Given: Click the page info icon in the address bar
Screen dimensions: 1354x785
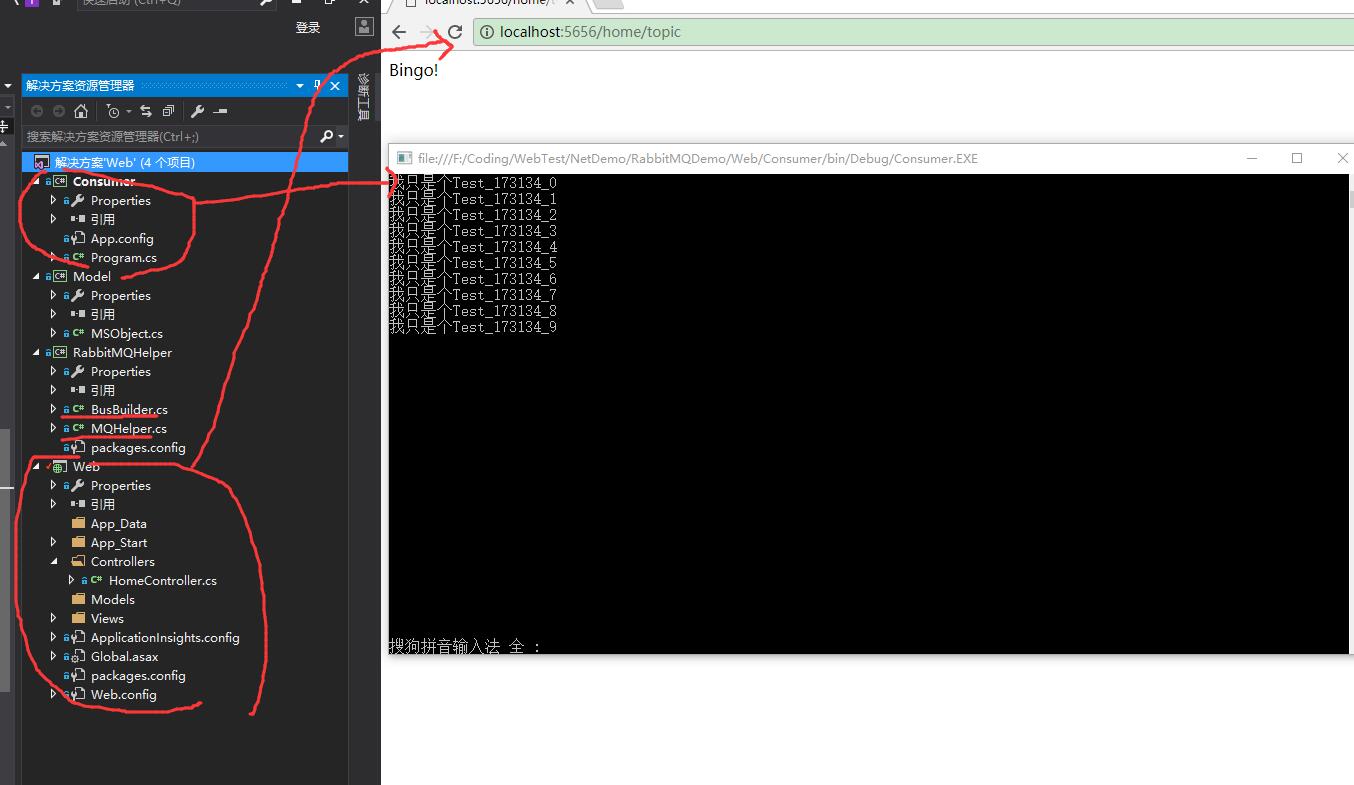Looking at the screenshot, I should coord(486,32).
